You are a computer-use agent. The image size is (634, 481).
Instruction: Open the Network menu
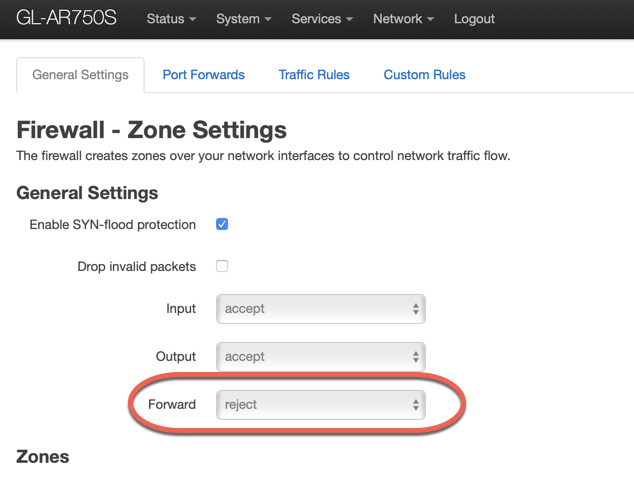(x=403, y=19)
